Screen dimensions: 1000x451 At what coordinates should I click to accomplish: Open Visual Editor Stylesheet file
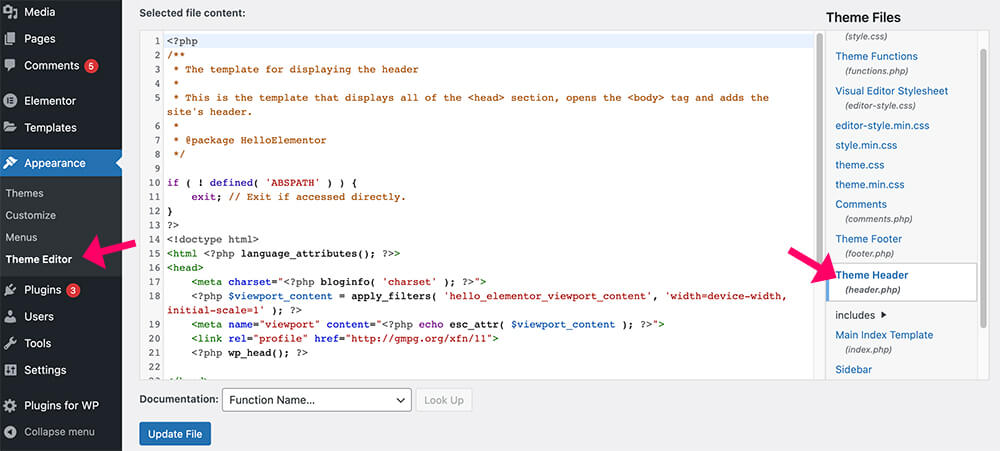(892, 91)
